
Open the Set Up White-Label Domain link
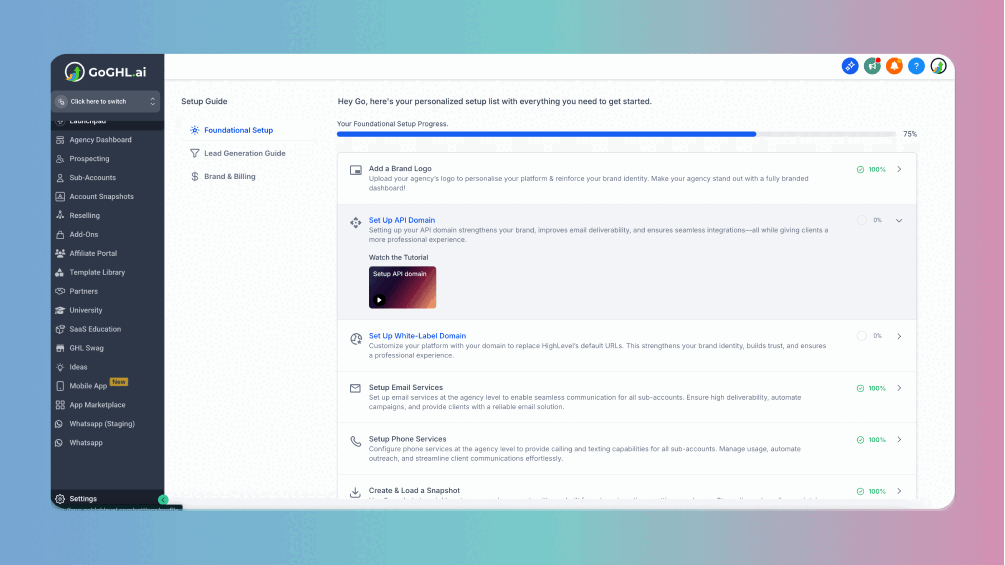(417, 336)
